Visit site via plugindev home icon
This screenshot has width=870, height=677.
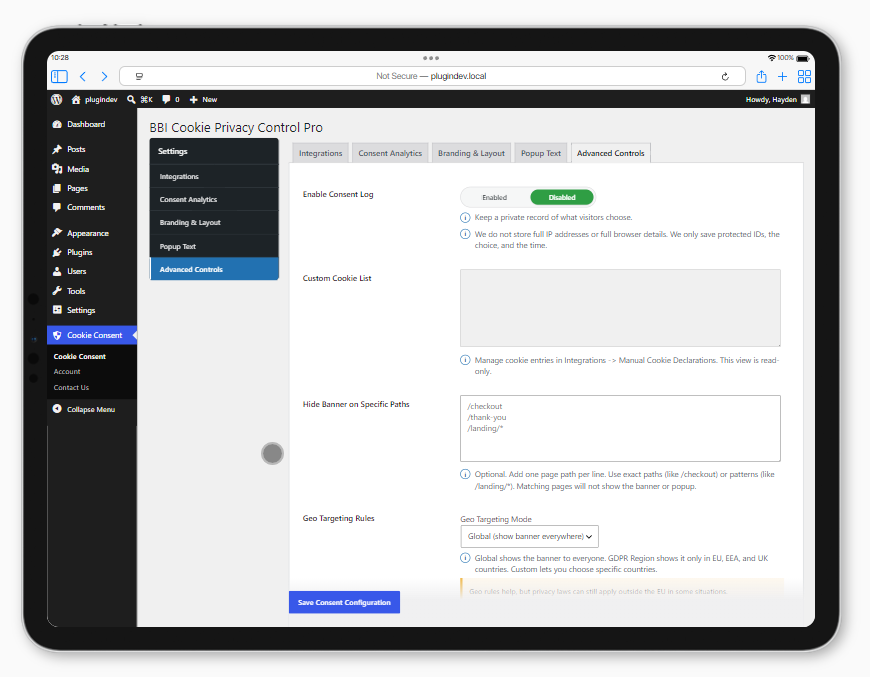(94, 99)
